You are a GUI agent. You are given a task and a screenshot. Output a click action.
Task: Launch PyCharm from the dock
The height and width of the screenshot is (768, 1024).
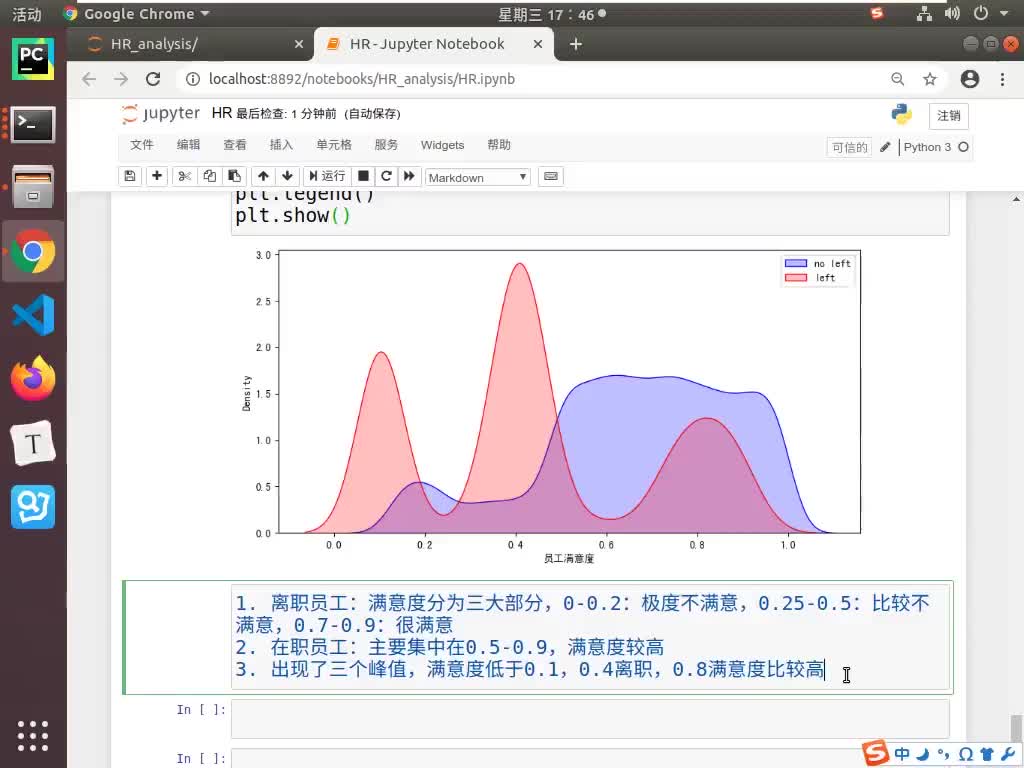coord(33,59)
